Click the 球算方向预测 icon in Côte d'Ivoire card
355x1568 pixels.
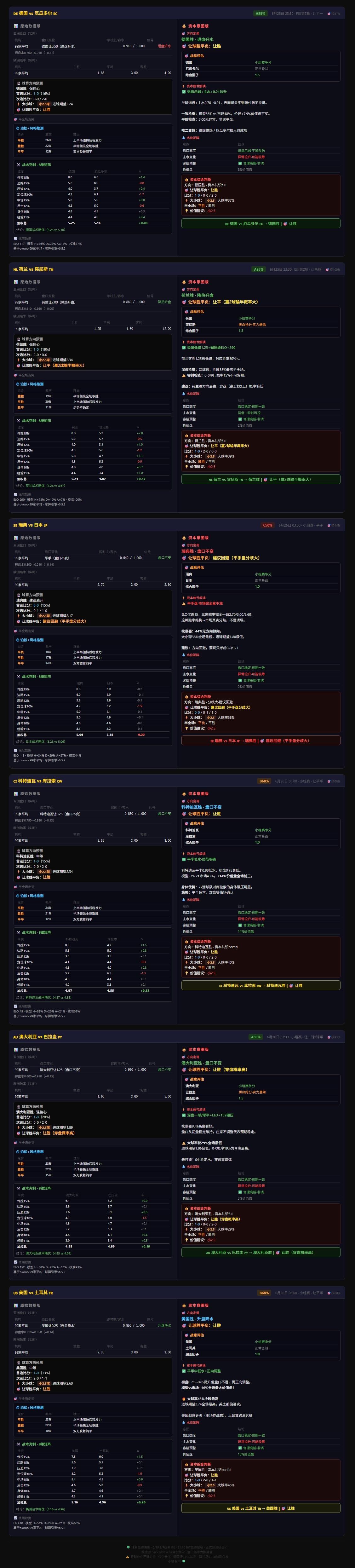pyautogui.click(x=18, y=851)
